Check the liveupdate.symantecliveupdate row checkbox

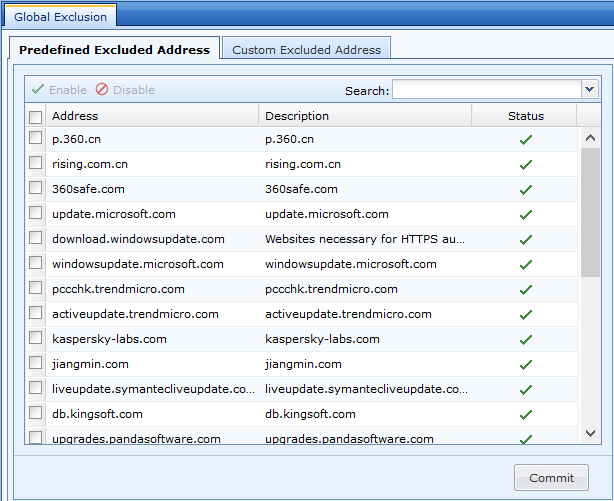tap(36, 388)
